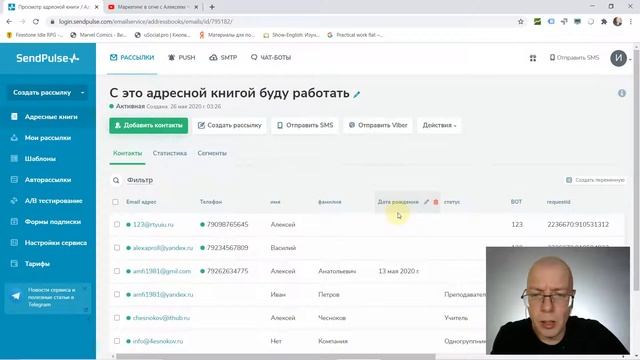Click Создать рассылку button near title

(x=230, y=125)
